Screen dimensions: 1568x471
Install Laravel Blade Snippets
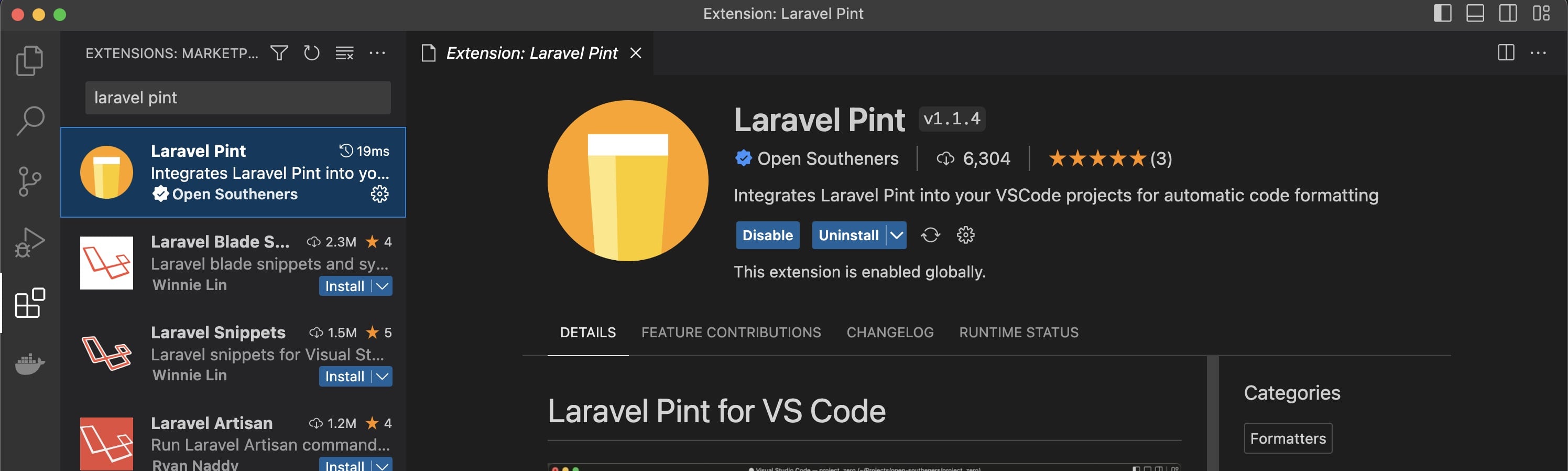point(344,286)
